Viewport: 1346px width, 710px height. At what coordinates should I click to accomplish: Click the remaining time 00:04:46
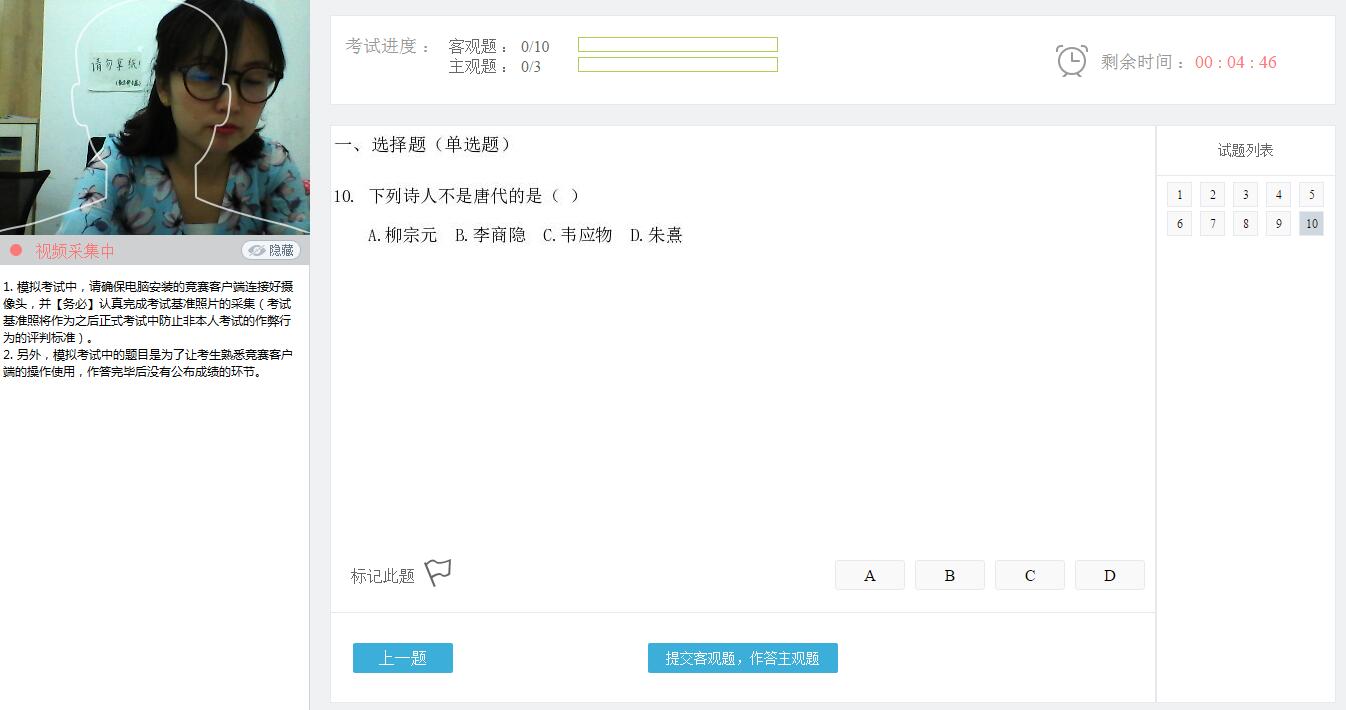1236,62
